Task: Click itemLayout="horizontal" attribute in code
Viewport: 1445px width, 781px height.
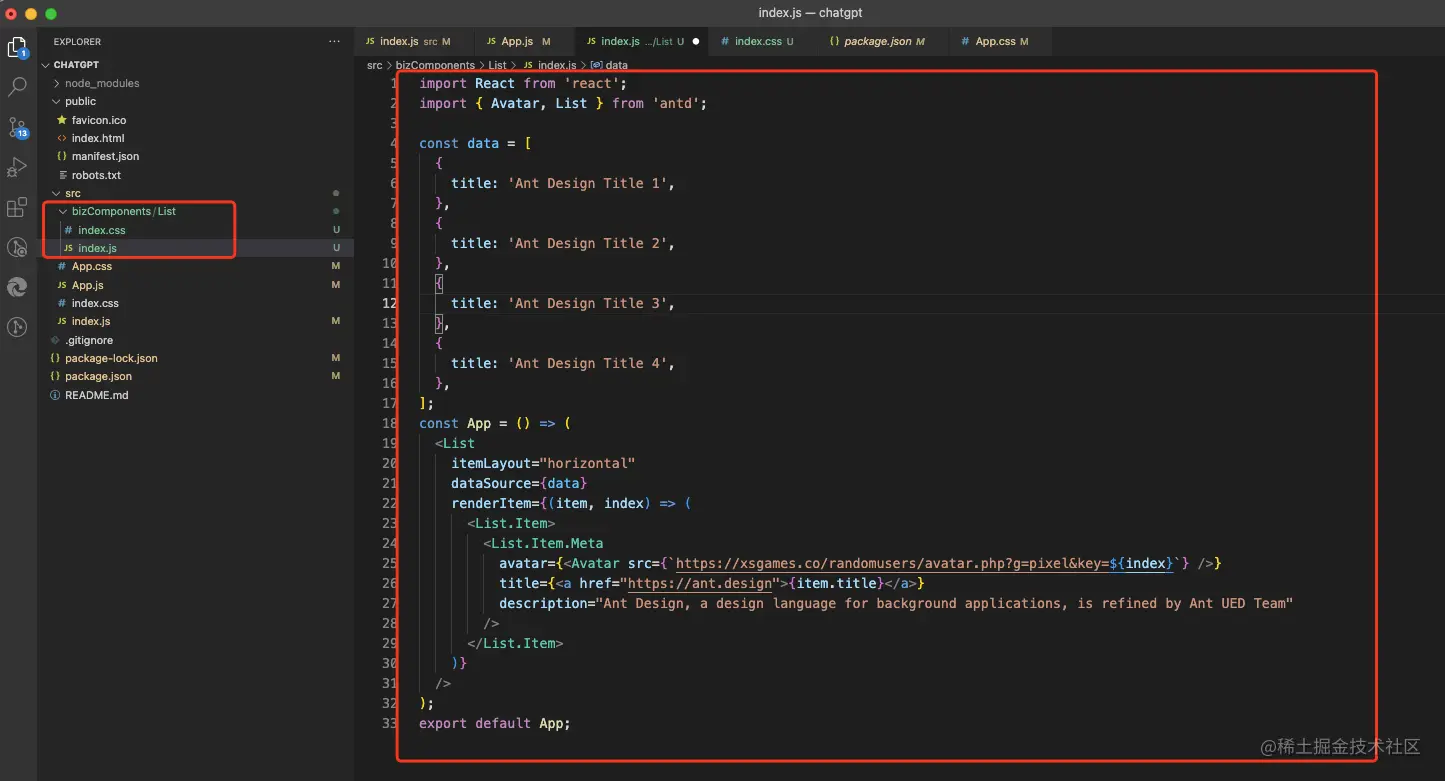Action: coord(543,463)
